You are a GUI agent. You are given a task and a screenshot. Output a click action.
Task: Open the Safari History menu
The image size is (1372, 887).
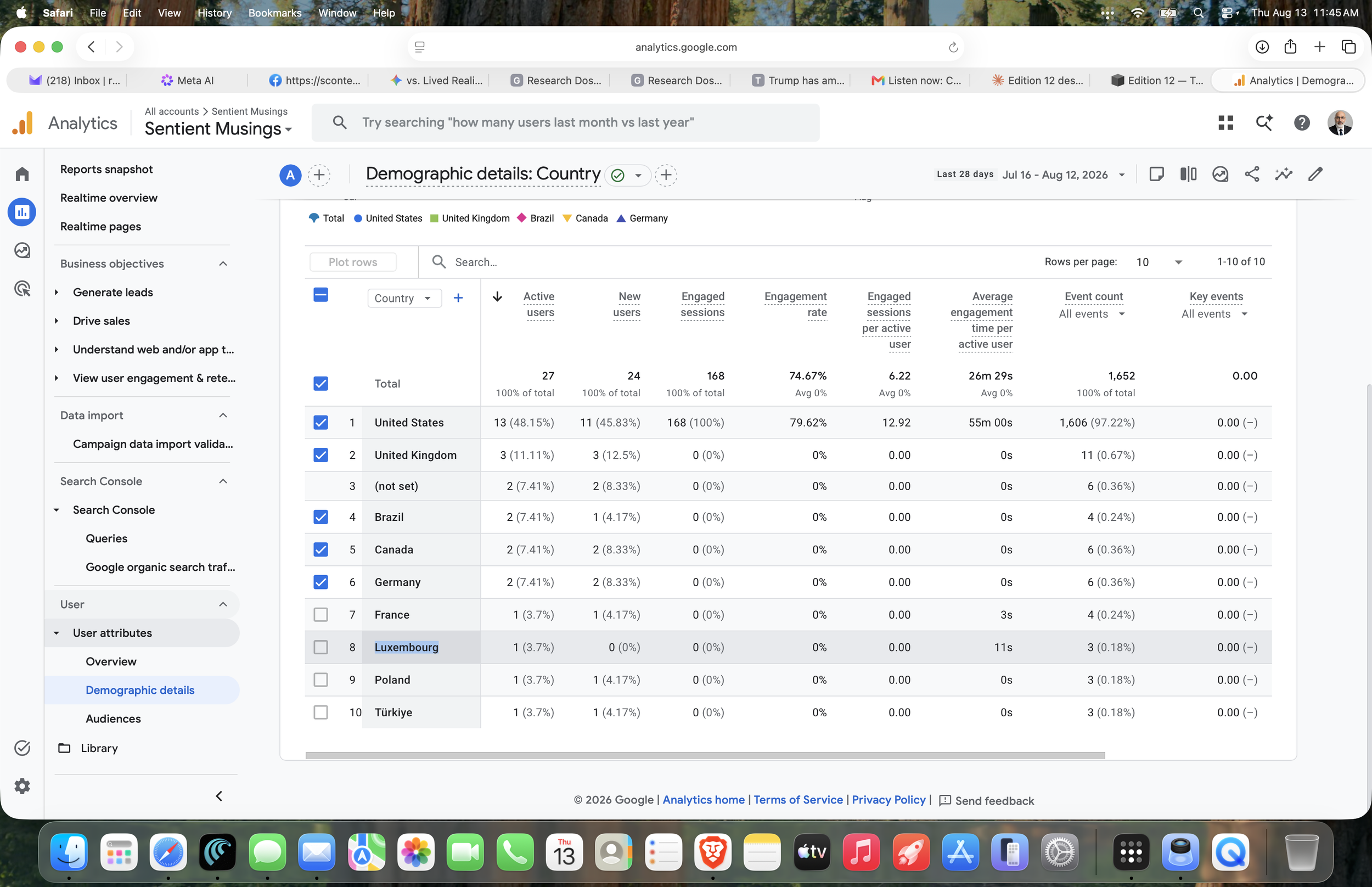click(214, 13)
